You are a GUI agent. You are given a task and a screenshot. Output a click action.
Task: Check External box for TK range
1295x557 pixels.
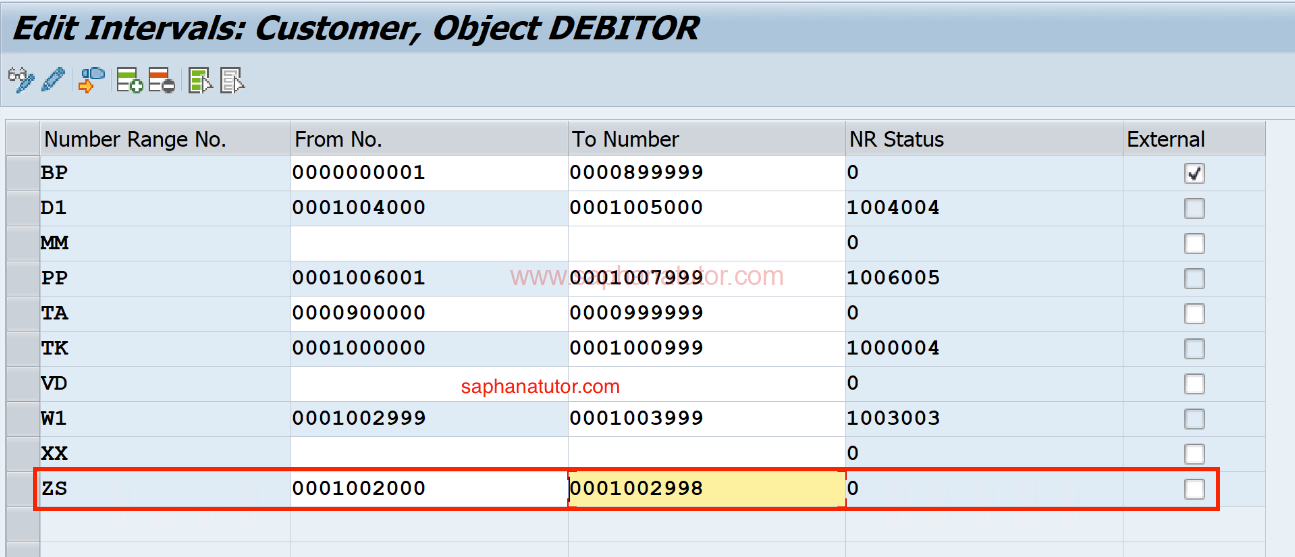pos(1194,349)
